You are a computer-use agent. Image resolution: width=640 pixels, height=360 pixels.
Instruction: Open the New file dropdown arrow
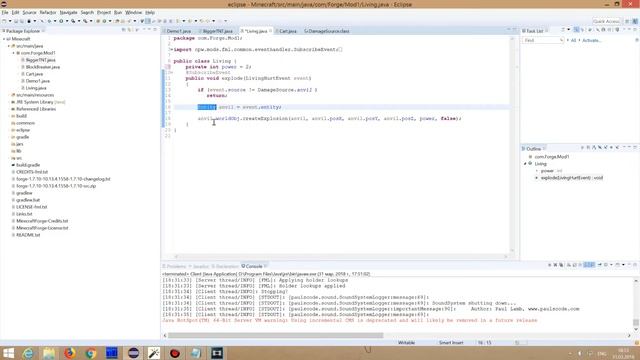pos(10,21)
